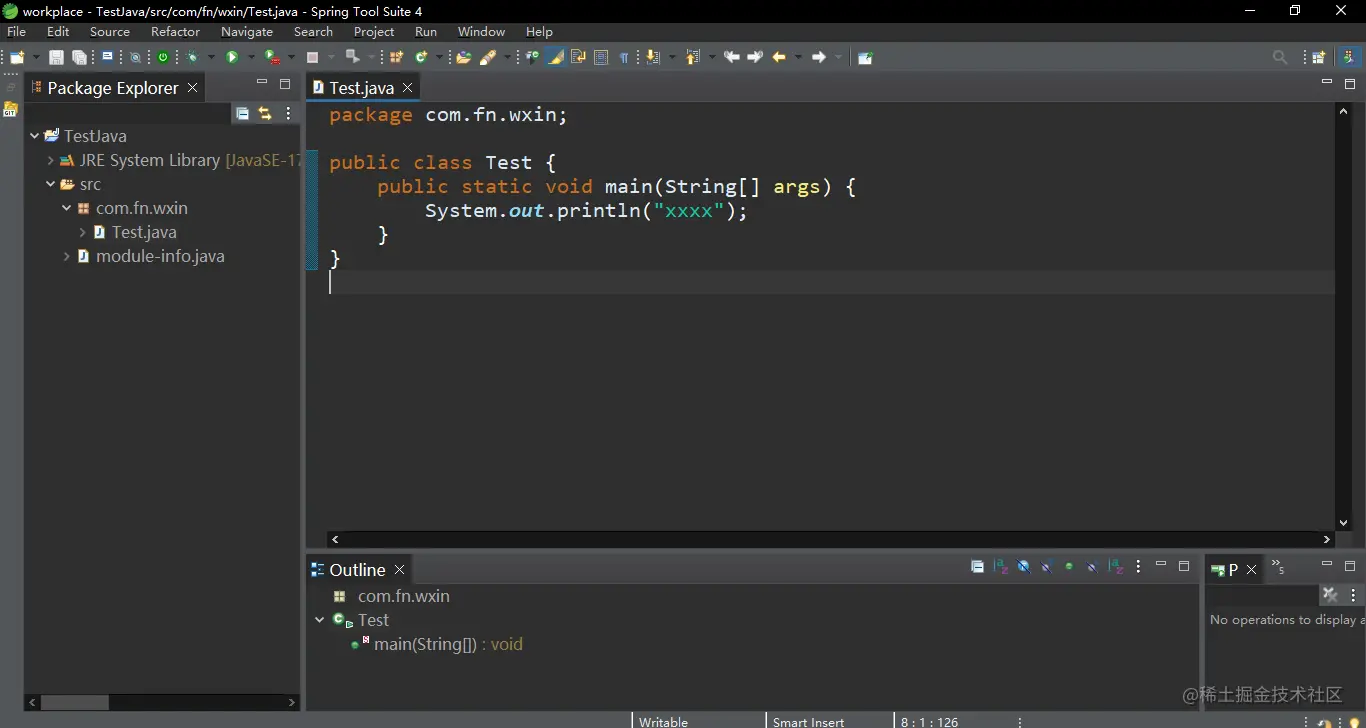Start debugging with the bug icon
1366x728 pixels.
(x=193, y=58)
